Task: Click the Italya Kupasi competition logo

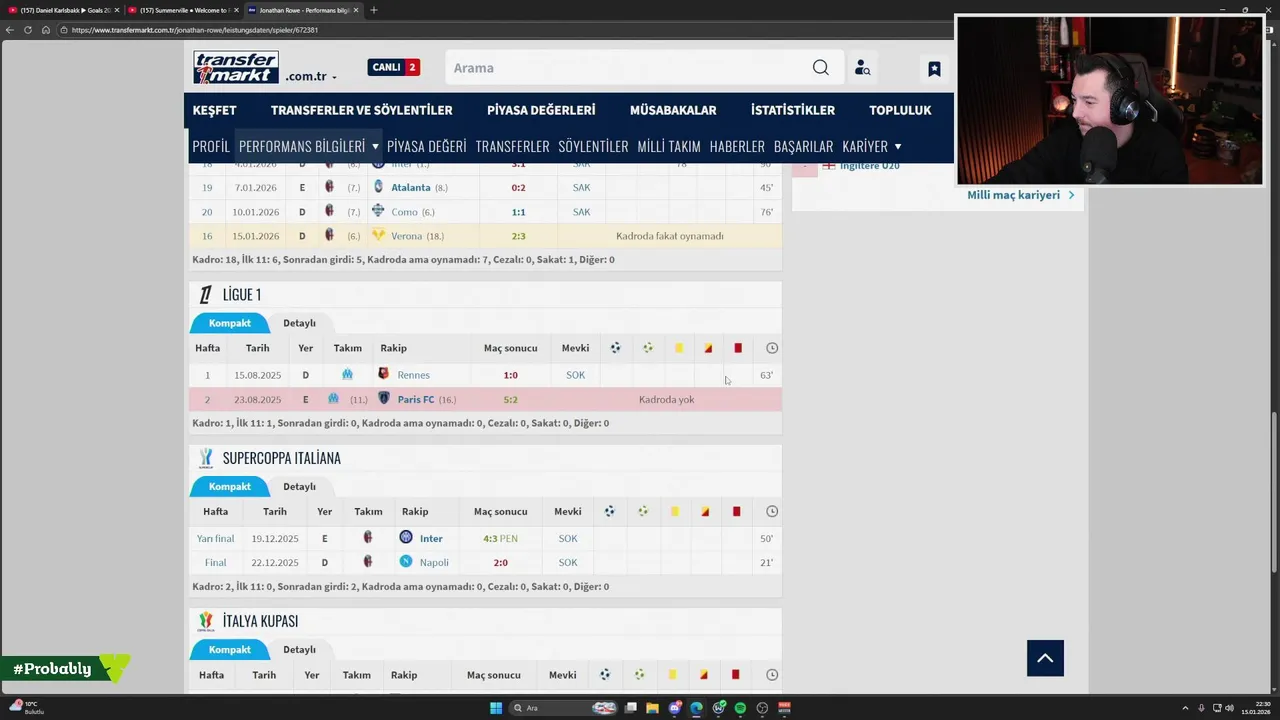Action: (205, 621)
